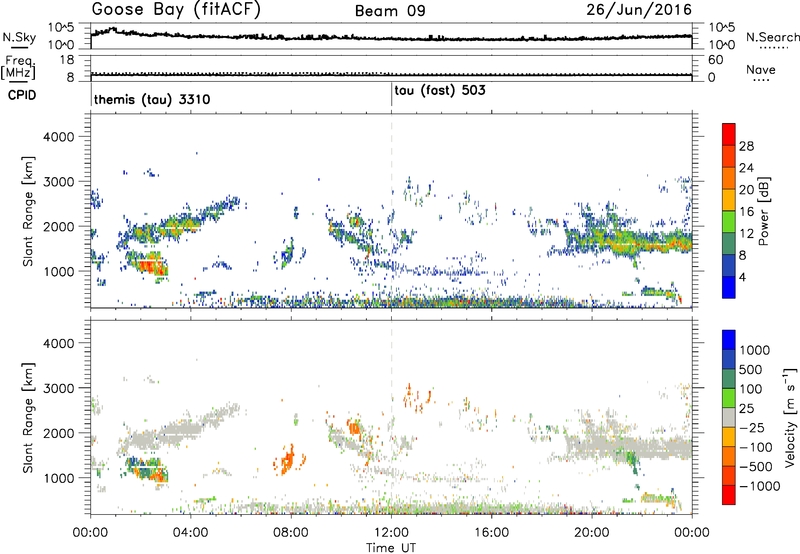Viewport: 800px width, 554px height.
Task: Click the blue bottom of the Power colorbar
Action: 729,287
